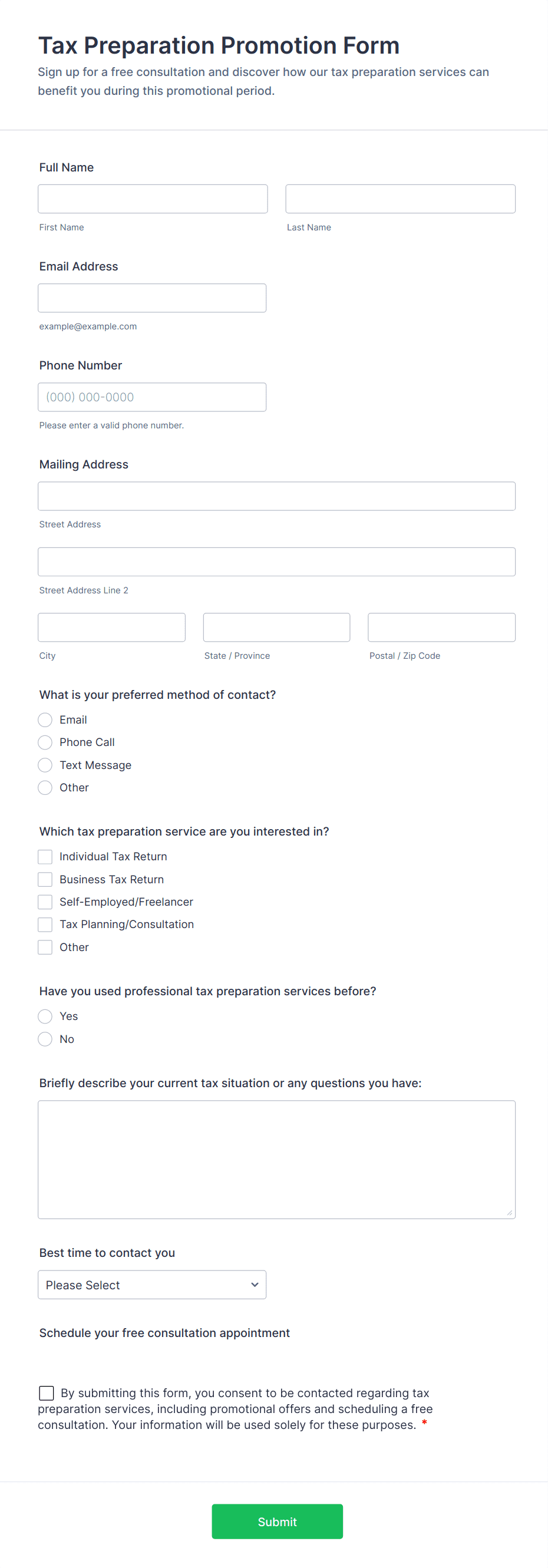548x1568 pixels.
Task: Select Yes for prior professional services
Action: (x=45, y=1016)
